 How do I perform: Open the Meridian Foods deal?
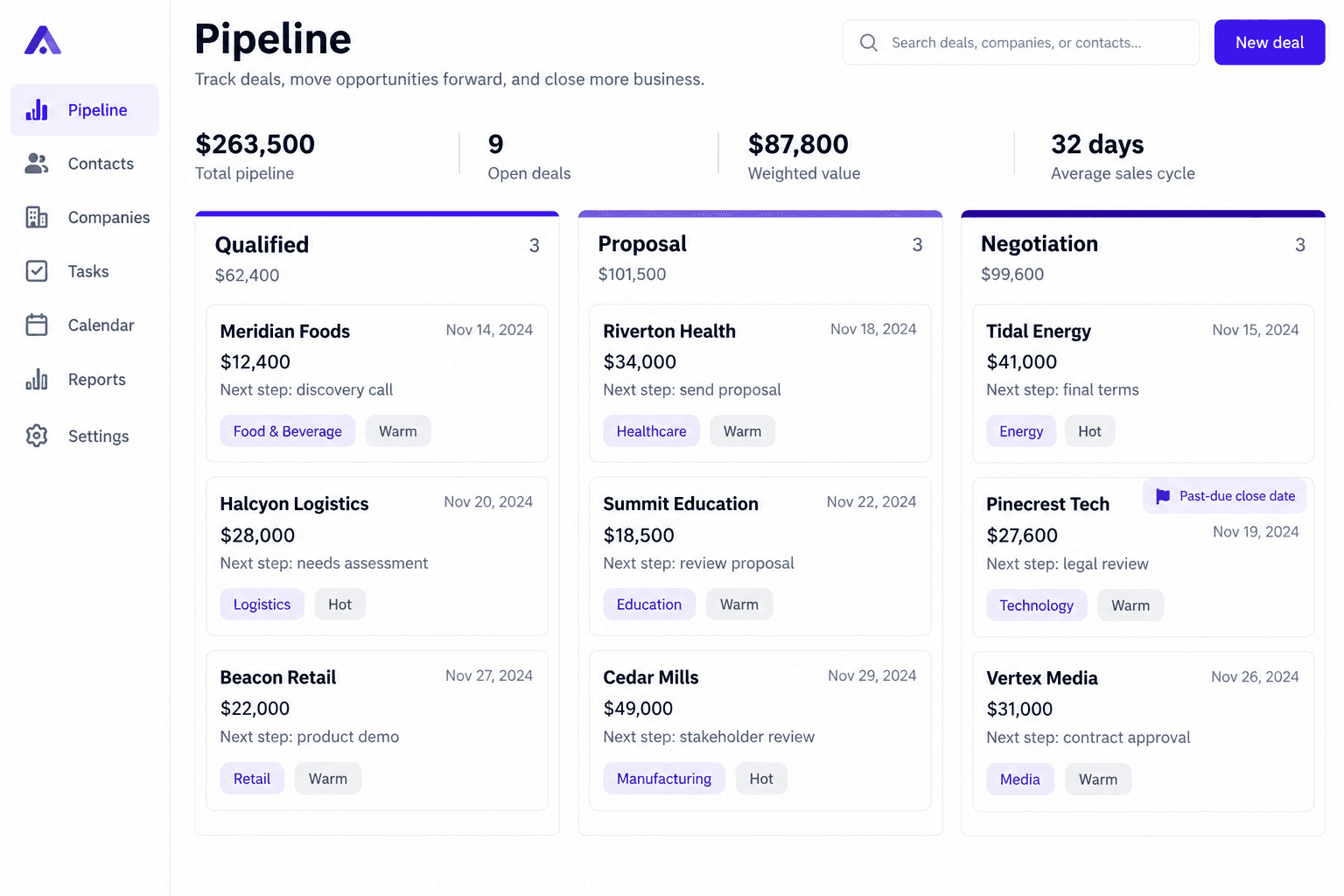coord(377,383)
